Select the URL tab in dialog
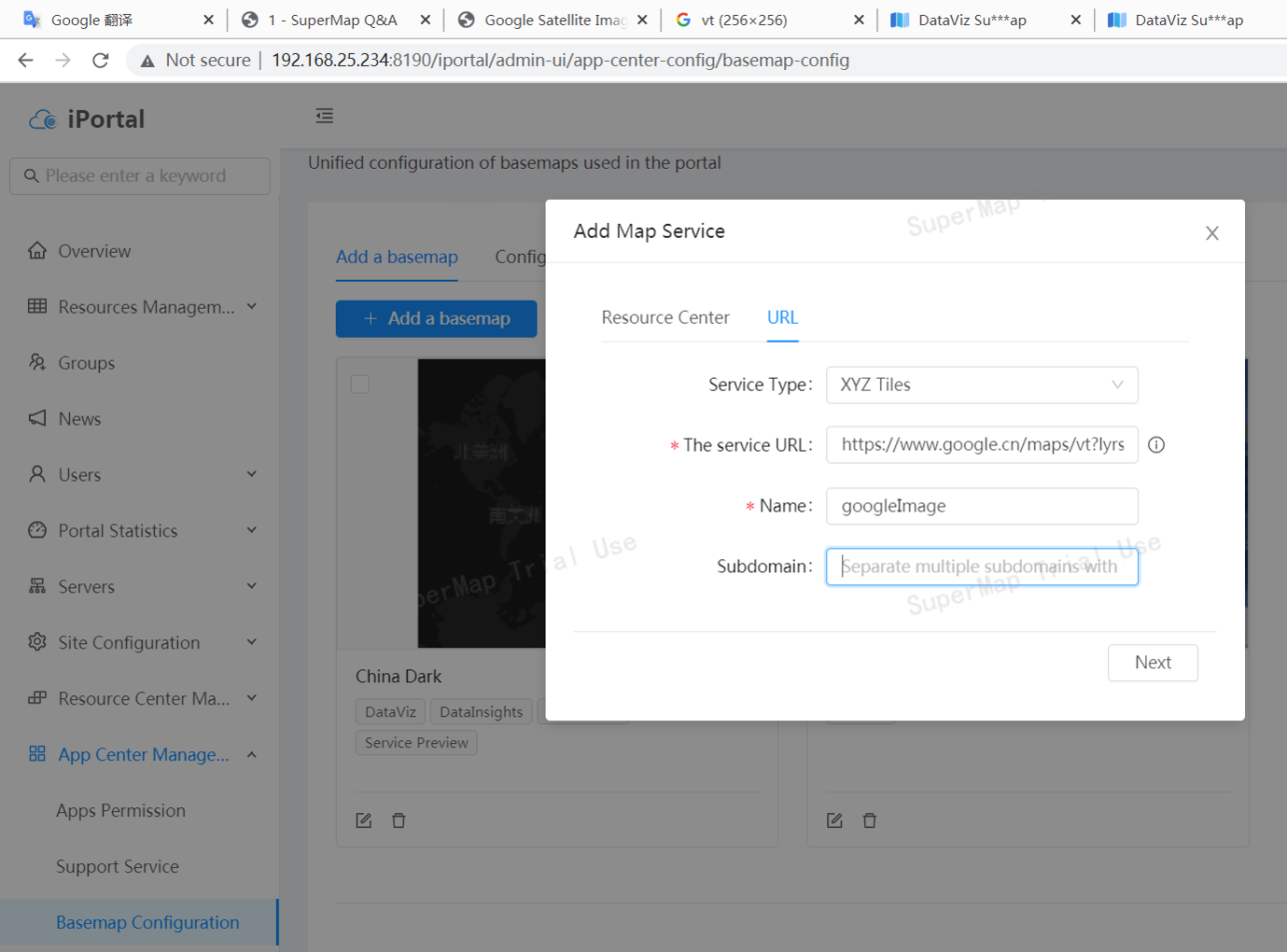Viewport: 1287px width, 952px height. pyautogui.click(x=782, y=317)
